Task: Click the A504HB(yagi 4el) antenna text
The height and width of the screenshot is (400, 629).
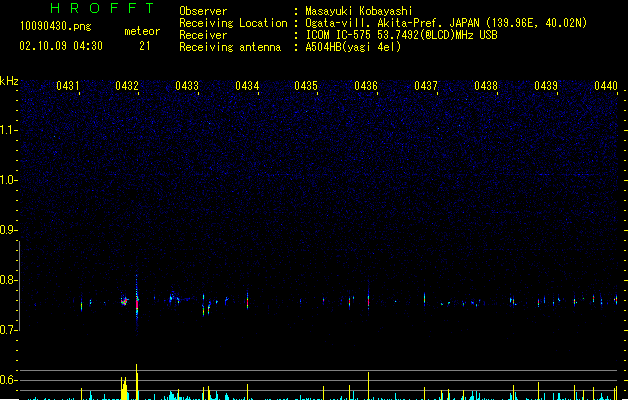Action: (353, 47)
